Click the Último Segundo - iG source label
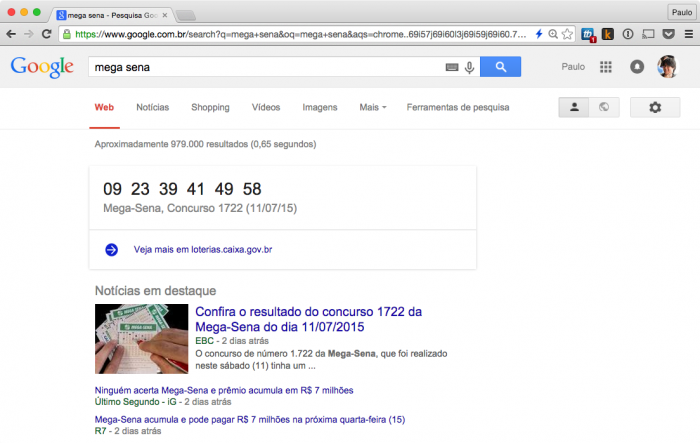This screenshot has width=700, height=443. (135, 402)
